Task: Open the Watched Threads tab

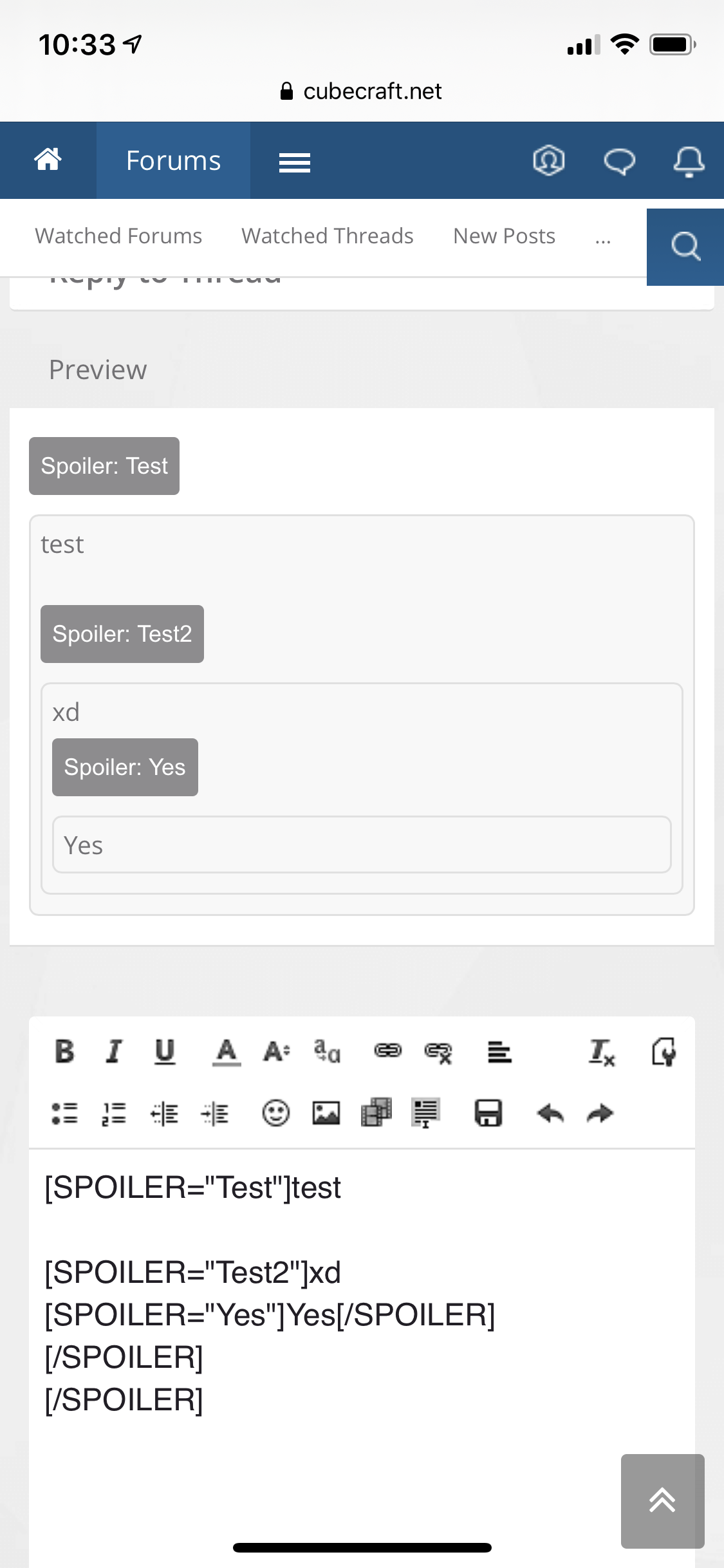Action: tap(328, 236)
